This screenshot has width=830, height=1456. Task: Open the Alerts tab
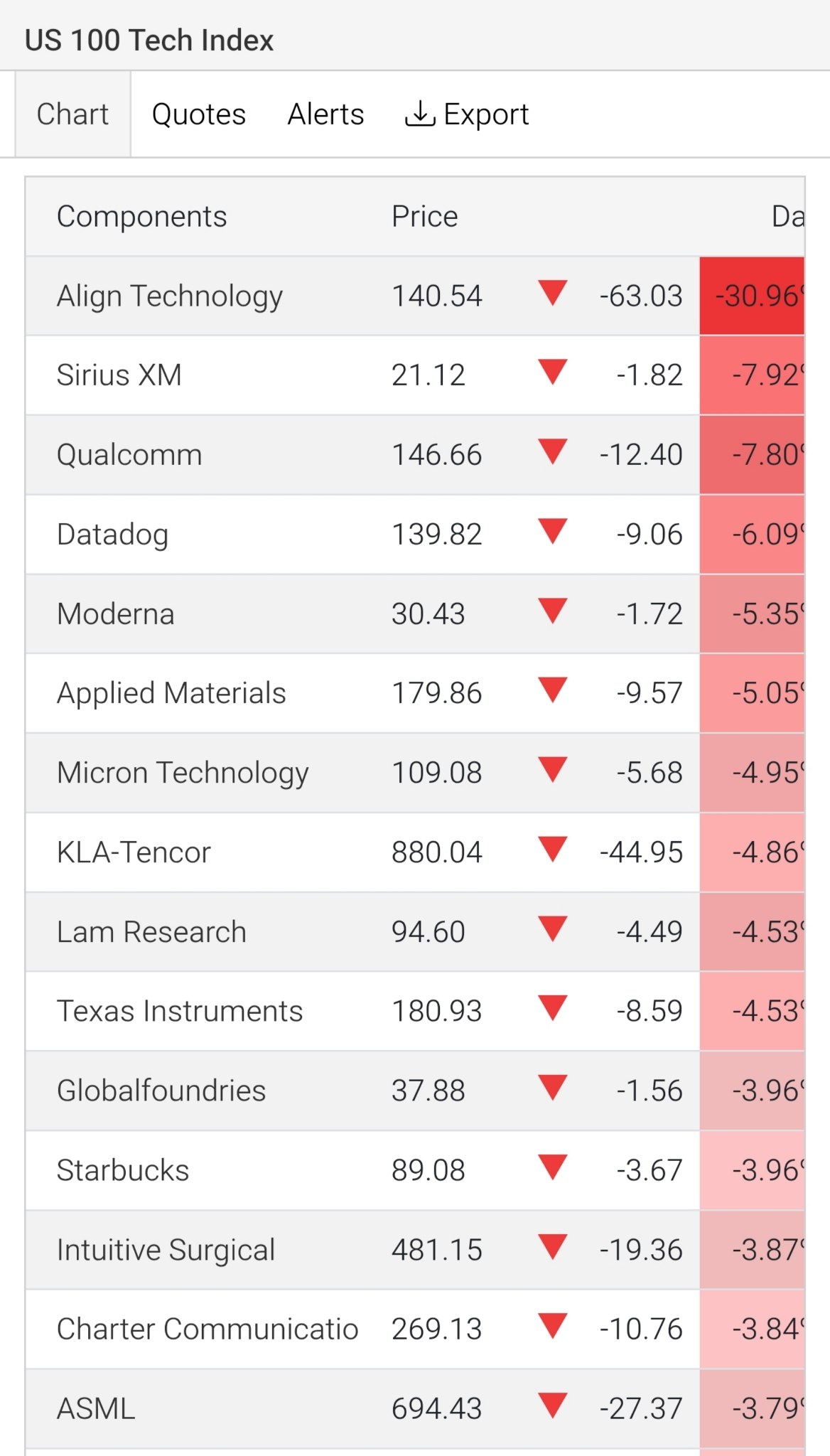pos(325,114)
